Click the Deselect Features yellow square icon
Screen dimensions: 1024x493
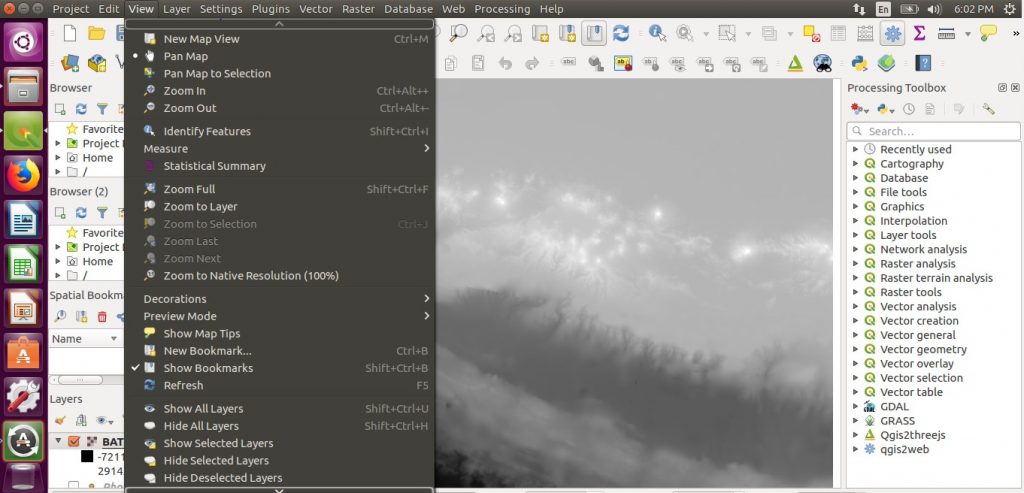click(x=811, y=33)
